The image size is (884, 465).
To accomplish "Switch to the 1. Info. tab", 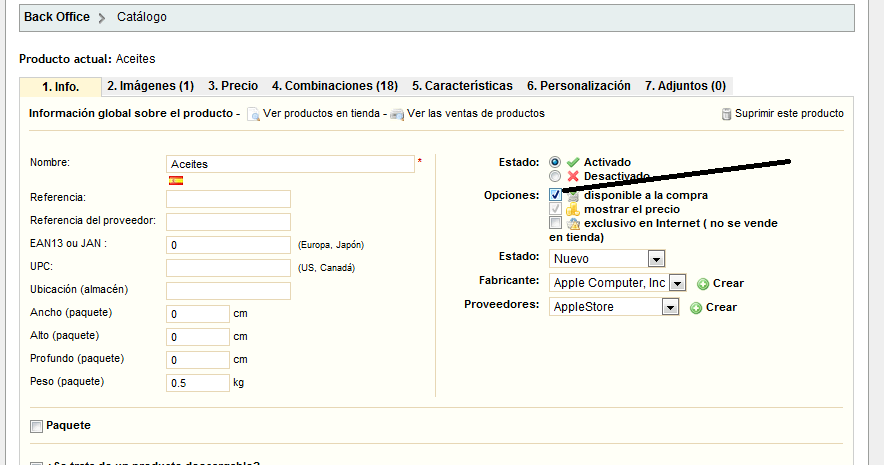I will pos(60,87).
